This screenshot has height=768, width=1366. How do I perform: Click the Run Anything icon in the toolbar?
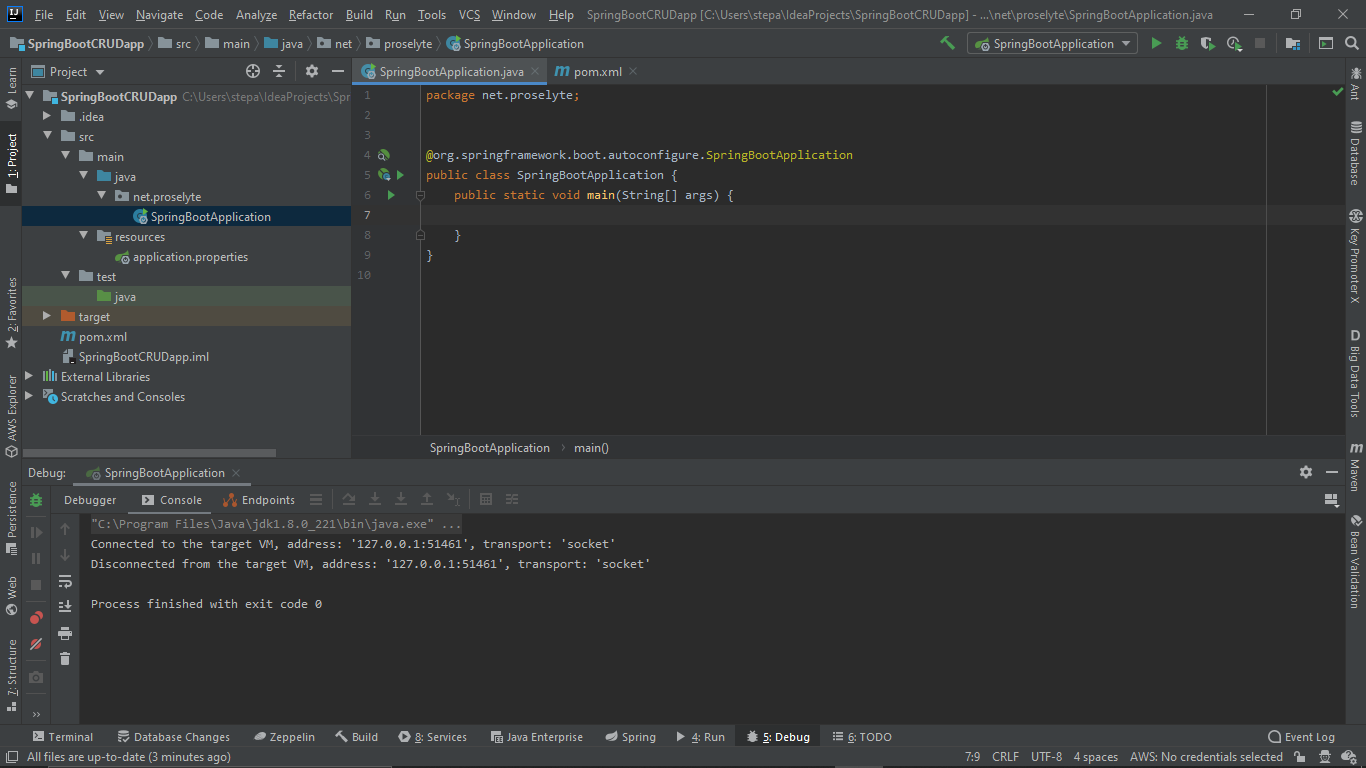pos(1326,43)
